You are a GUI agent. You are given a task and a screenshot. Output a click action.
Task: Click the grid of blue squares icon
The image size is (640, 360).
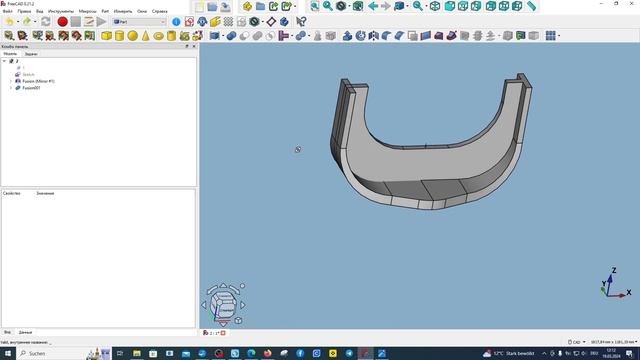tap(550, 36)
